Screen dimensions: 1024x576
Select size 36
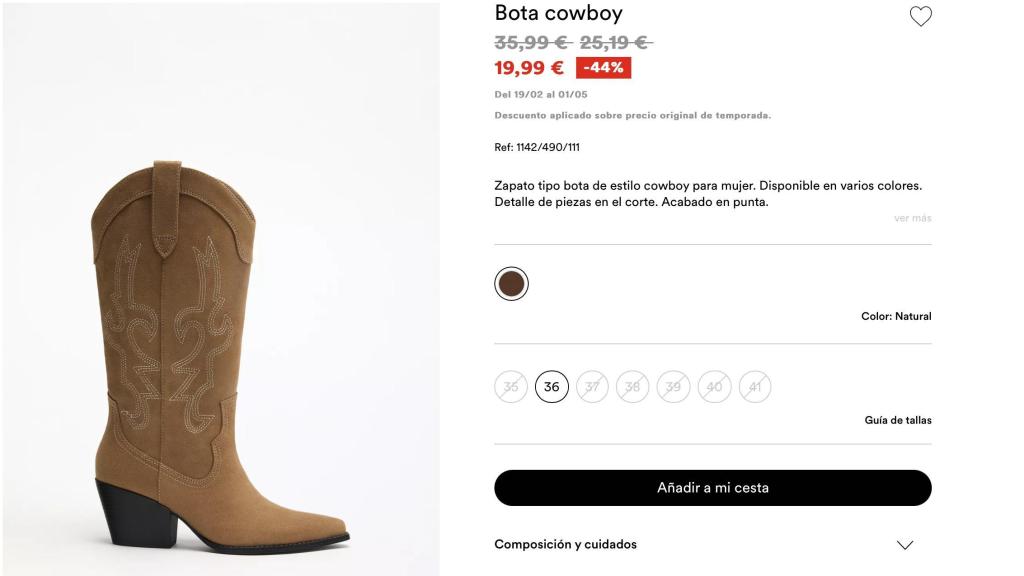[x=552, y=386]
